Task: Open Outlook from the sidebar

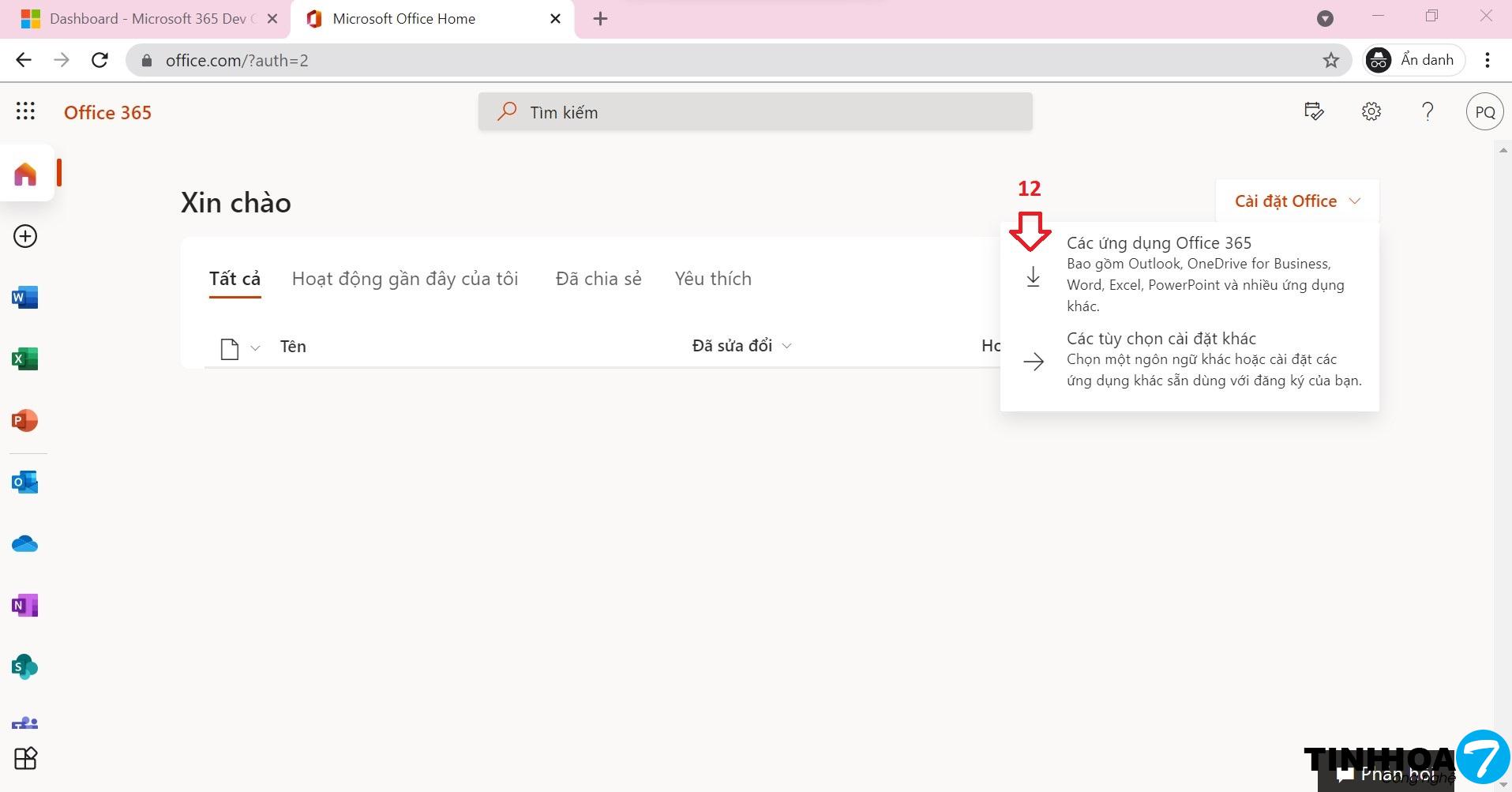Action: pos(25,482)
